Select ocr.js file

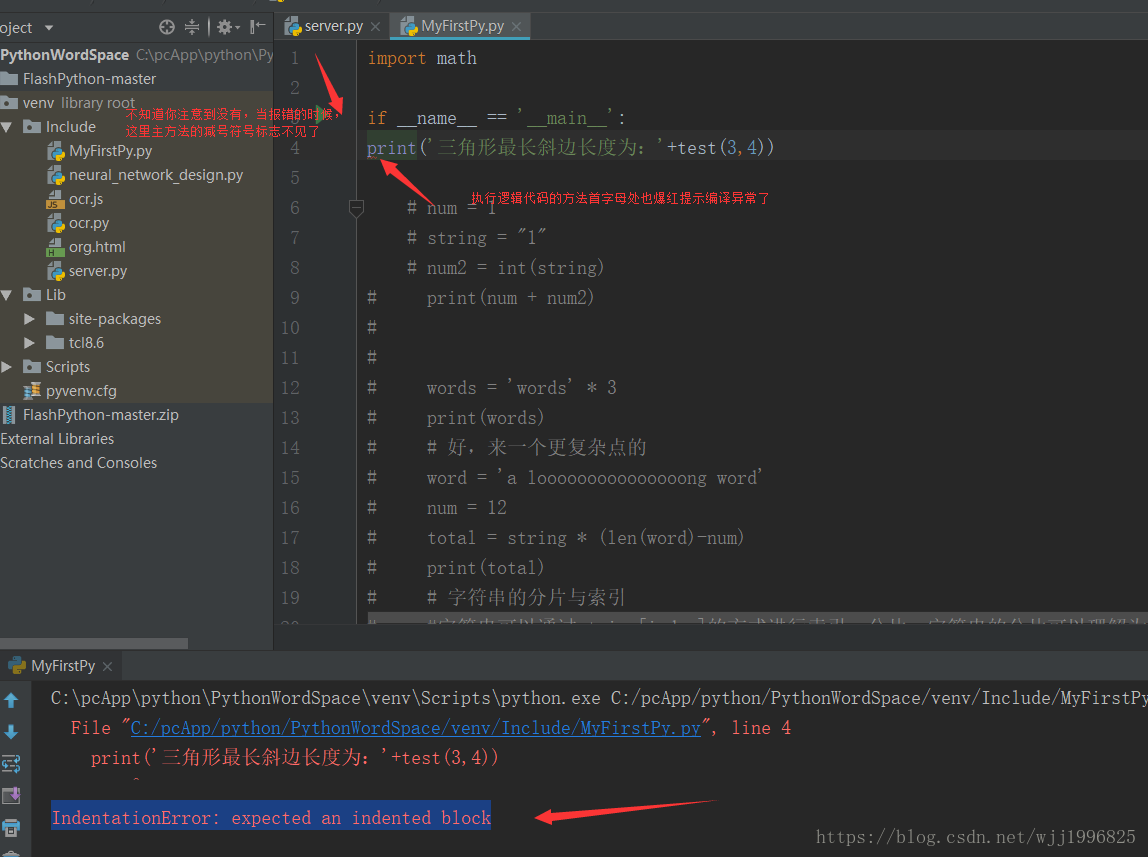click(x=86, y=199)
